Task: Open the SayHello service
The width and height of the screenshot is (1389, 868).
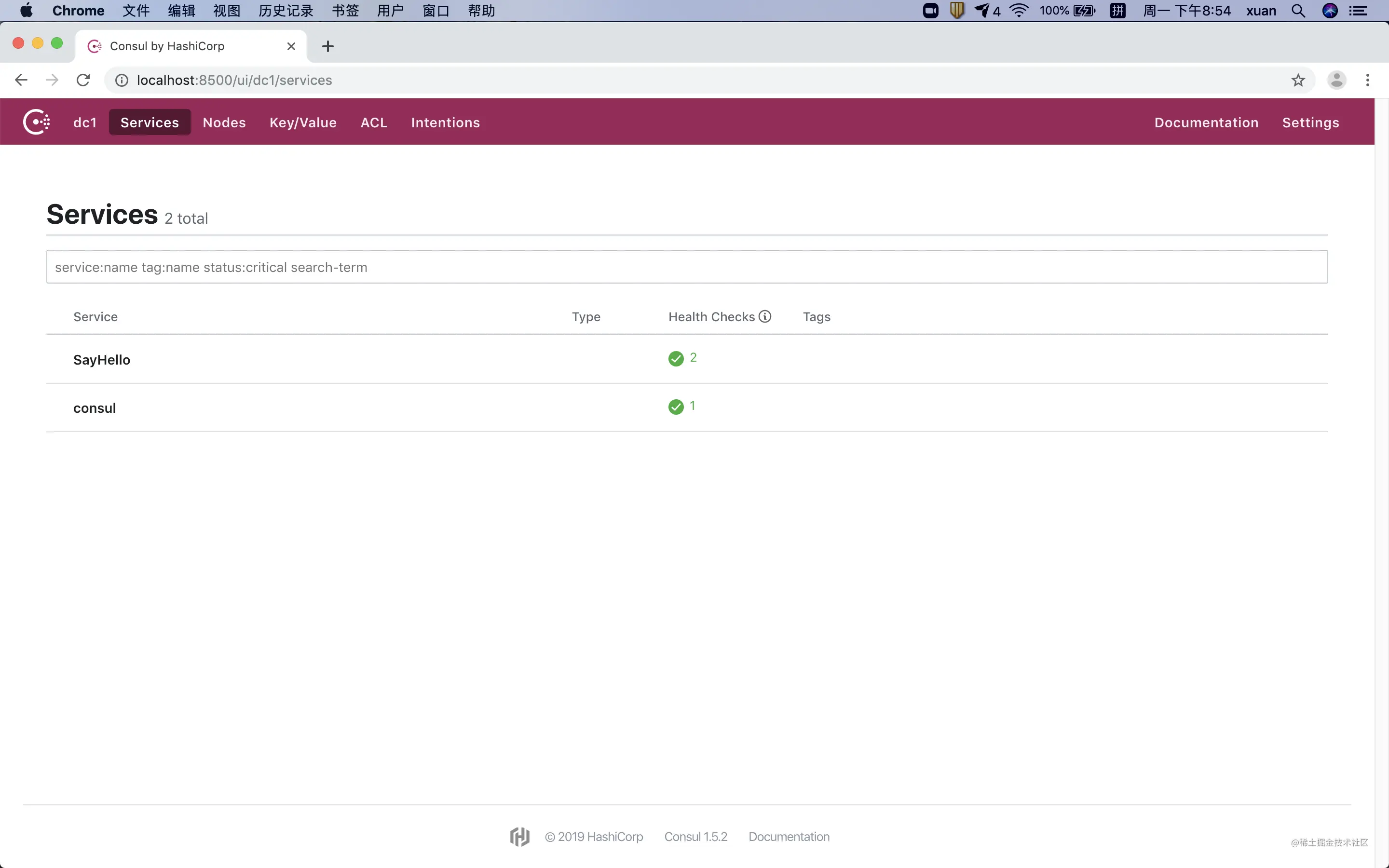Action: (x=102, y=360)
